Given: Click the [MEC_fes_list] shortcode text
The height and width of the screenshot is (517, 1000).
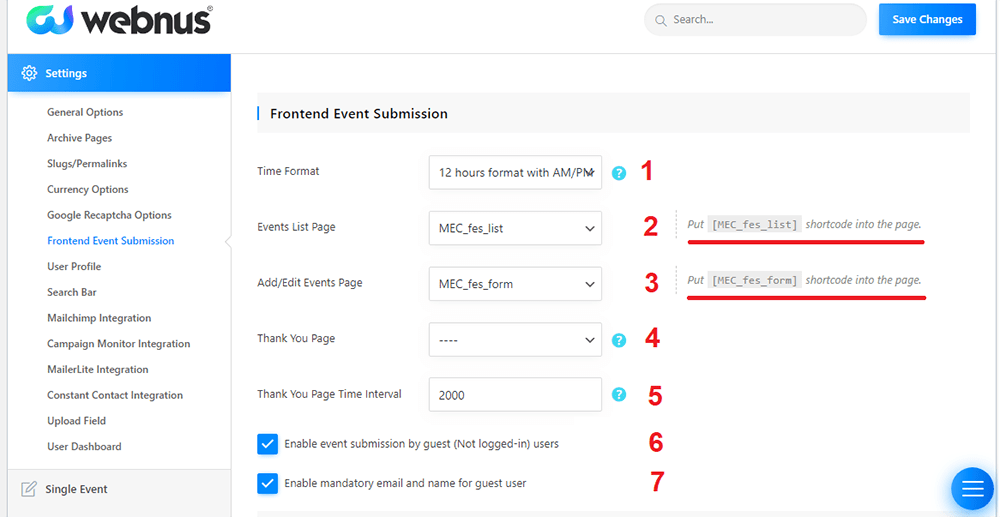Looking at the screenshot, I should 754,224.
